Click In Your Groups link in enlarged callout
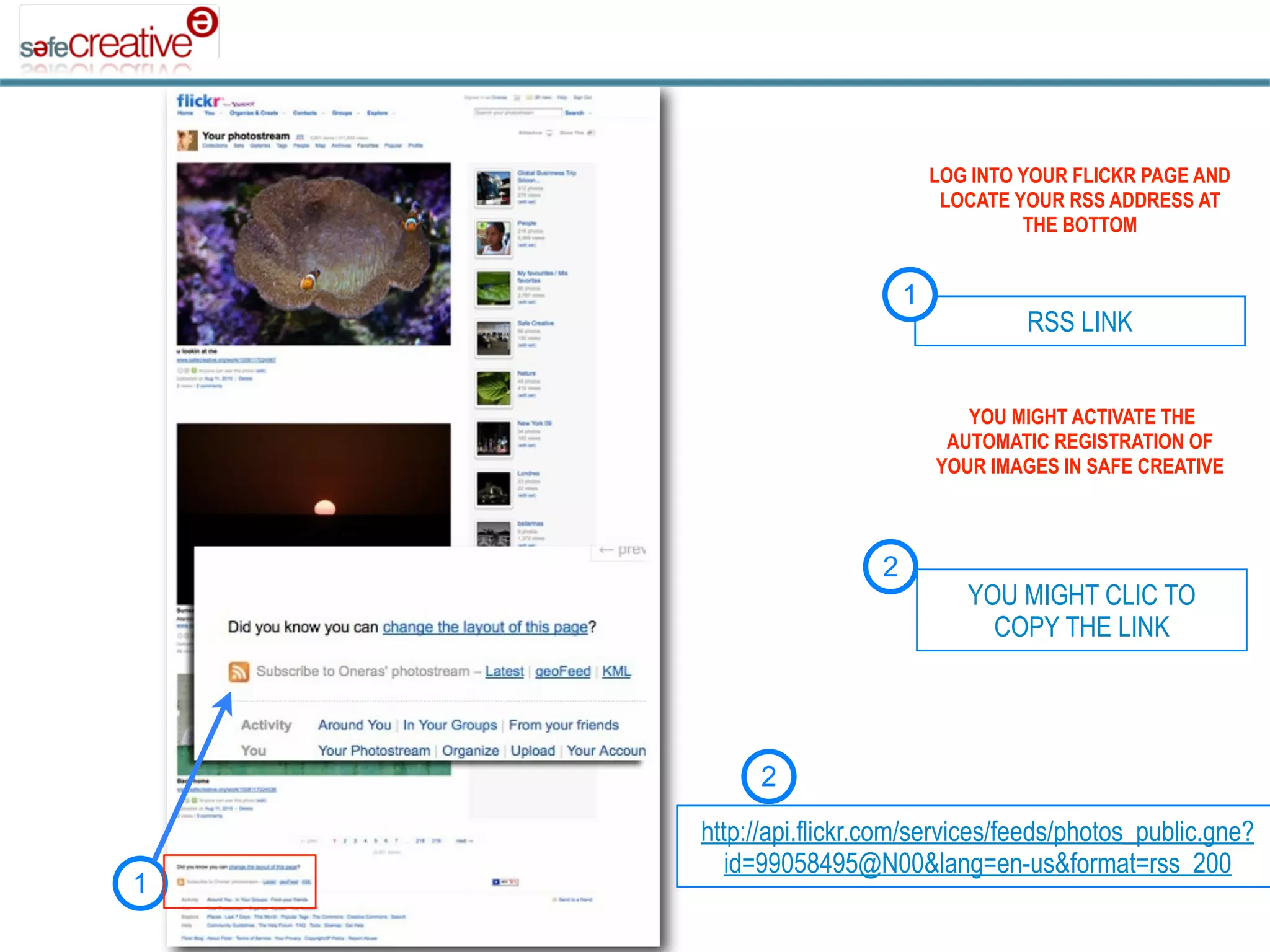This screenshot has height=952, width=1270. tap(450, 725)
